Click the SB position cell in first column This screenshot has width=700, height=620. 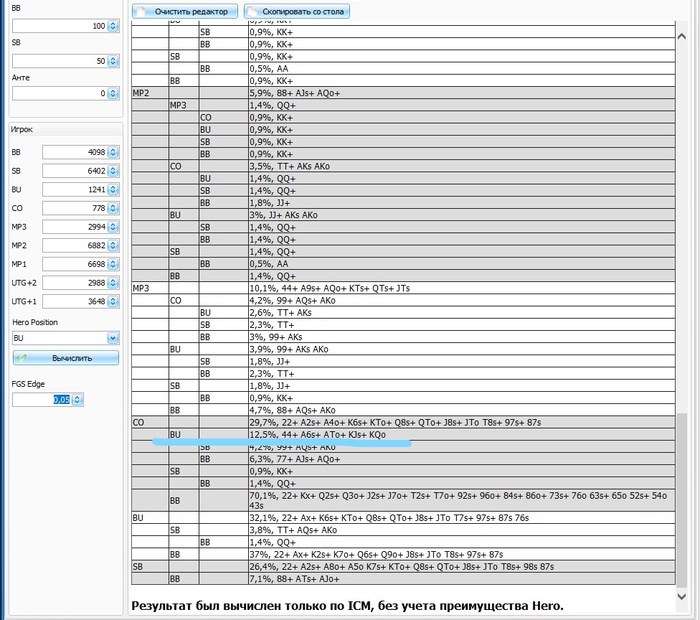[x=150, y=566]
